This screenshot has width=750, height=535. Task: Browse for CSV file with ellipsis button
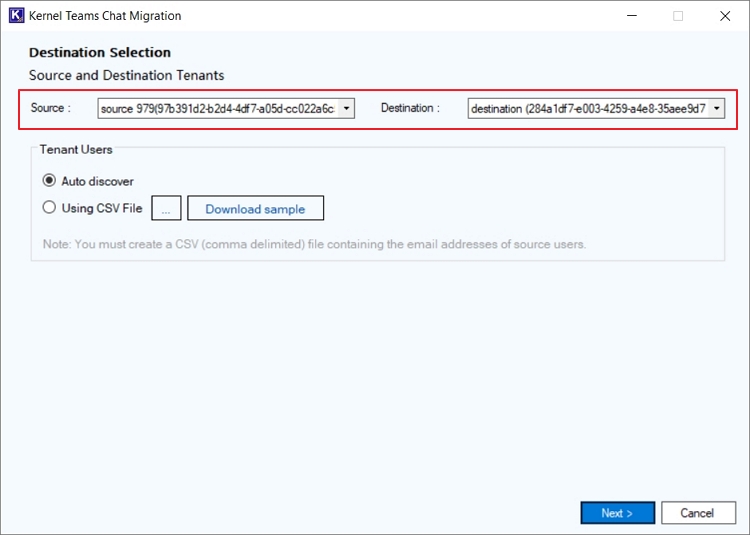pyautogui.click(x=166, y=208)
